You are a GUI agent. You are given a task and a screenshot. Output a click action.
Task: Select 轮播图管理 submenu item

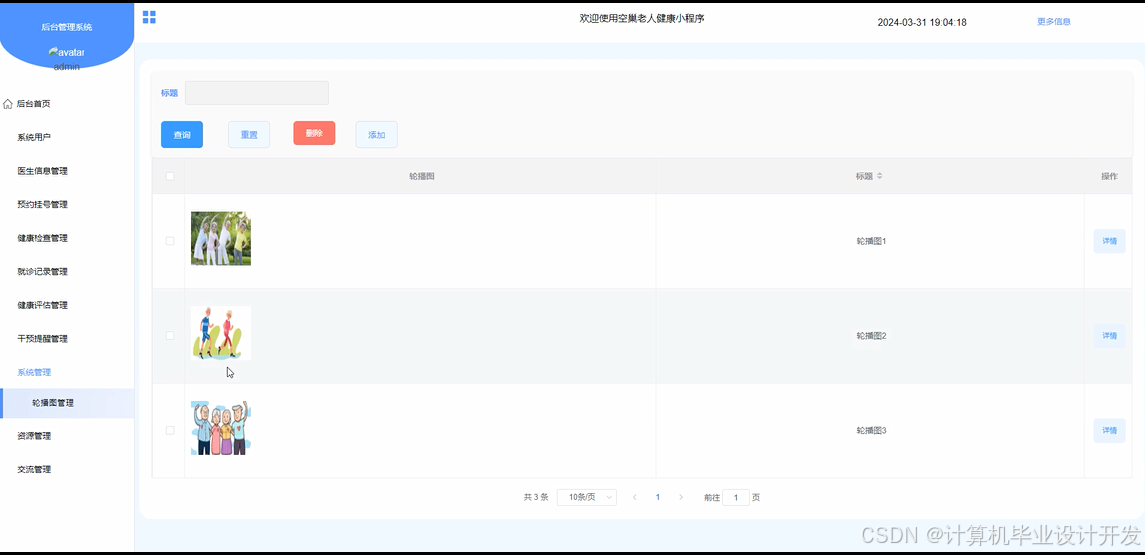(x=66, y=403)
